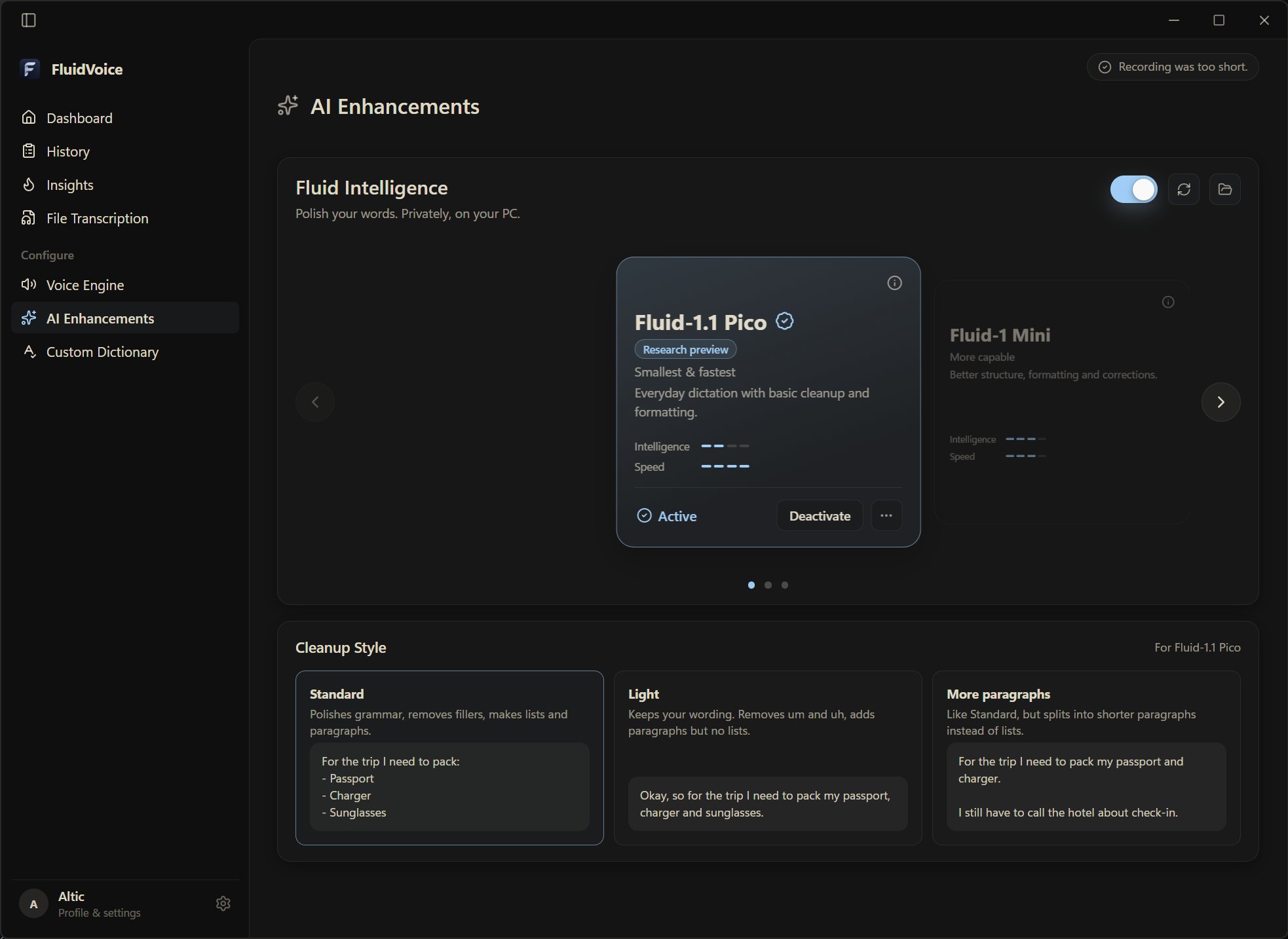Show info for Fluid-1 Mini card
The height and width of the screenshot is (939, 1288).
coord(1168,302)
